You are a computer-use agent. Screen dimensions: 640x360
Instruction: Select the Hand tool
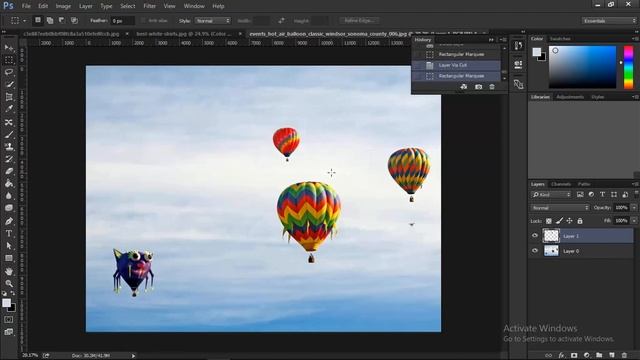(9, 271)
